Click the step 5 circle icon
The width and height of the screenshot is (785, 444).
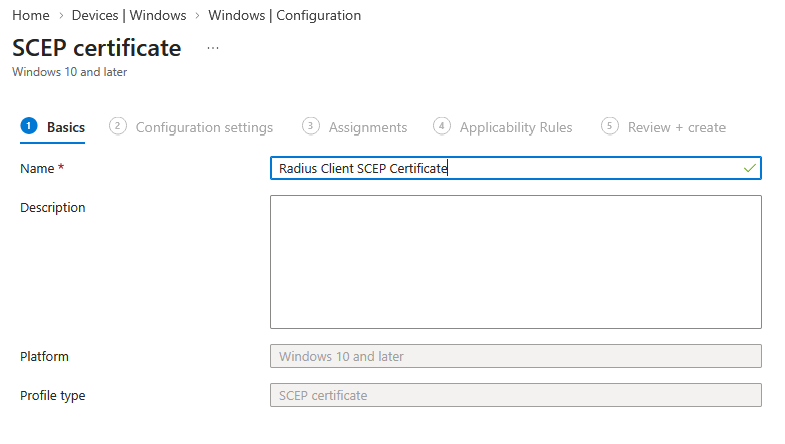(x=610, y=126)
